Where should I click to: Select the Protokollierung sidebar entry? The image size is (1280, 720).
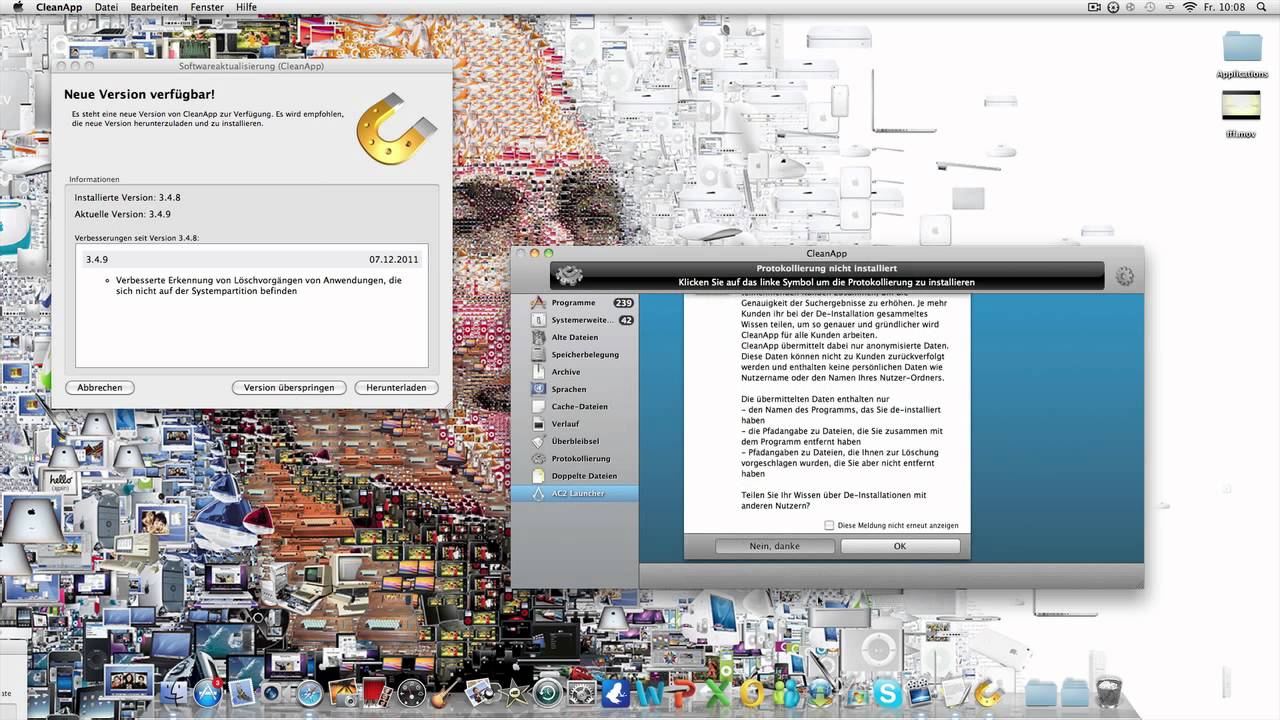coord(575,458)
